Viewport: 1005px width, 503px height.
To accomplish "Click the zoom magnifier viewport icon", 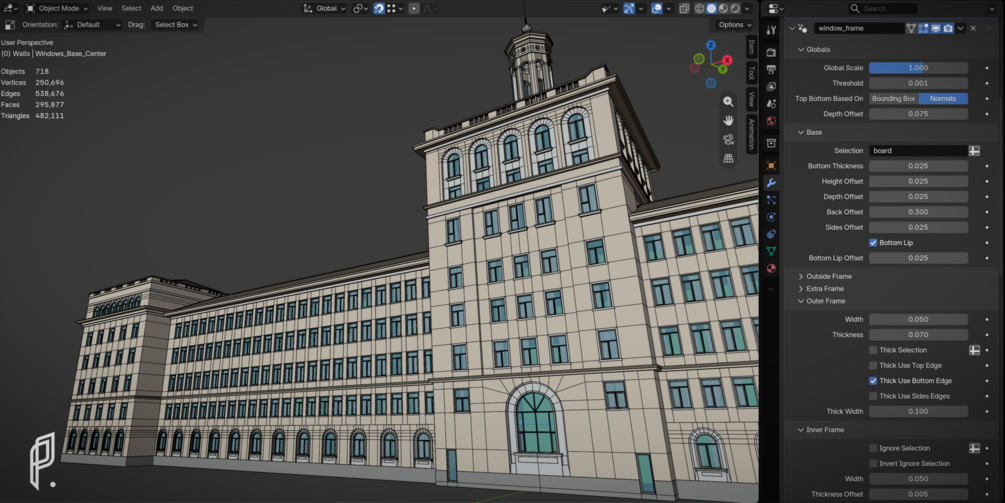I will coord(728,101).
